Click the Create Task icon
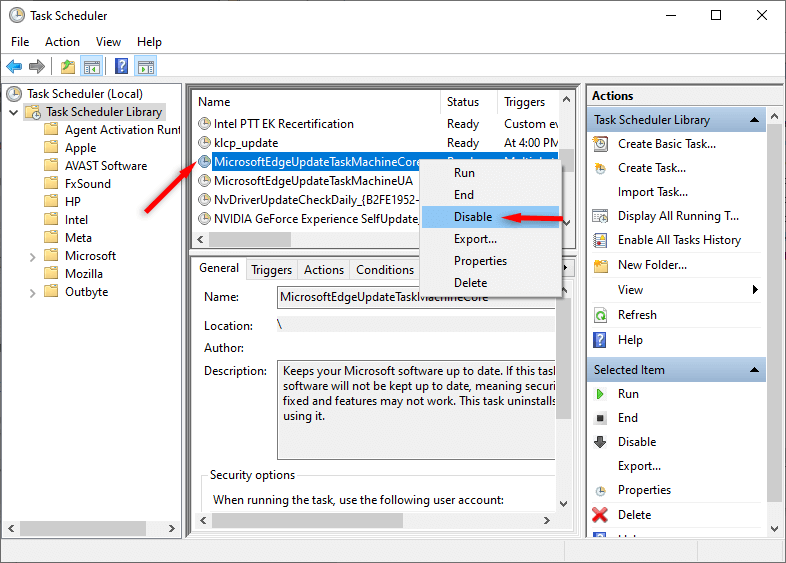 click(x=600, y=168)
